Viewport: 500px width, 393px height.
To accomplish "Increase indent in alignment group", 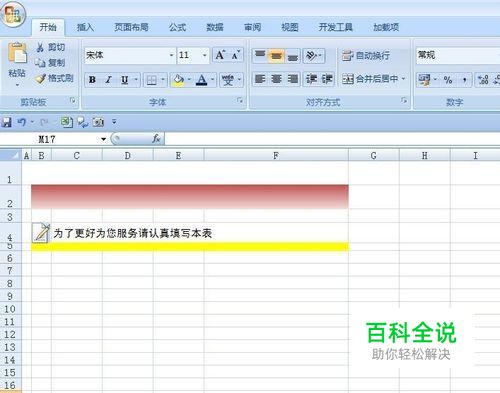I will [x=327, y=79].
